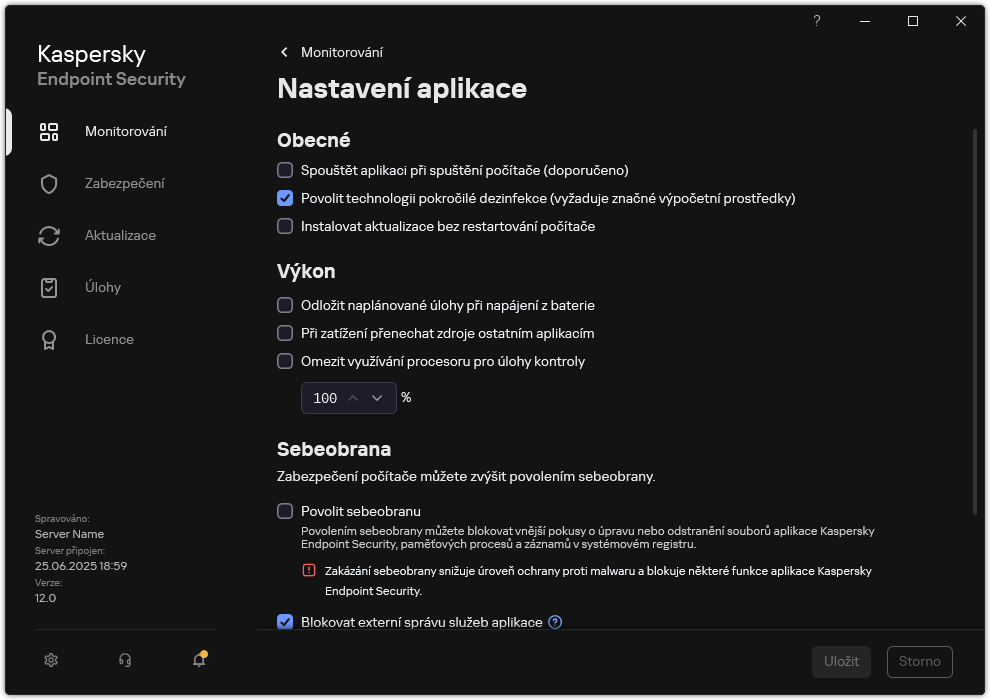Viewport: 990px width, 700px height.
Task: Open support via the headset icon
Action: 124,660
